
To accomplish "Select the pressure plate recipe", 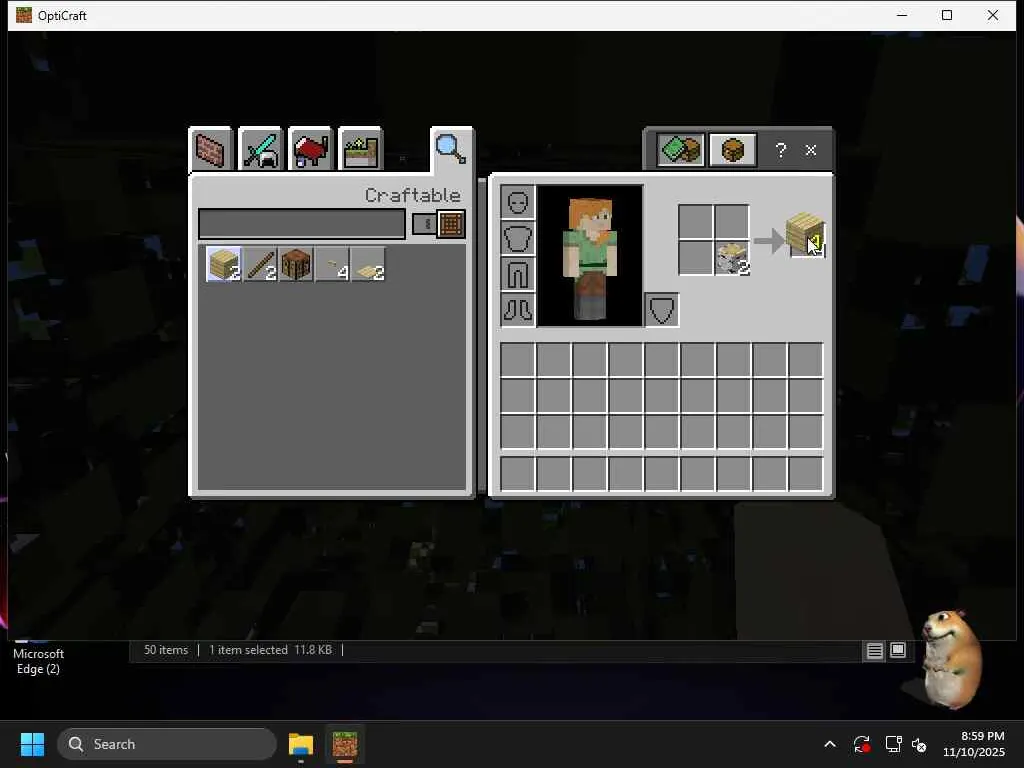I will [368, 264].
